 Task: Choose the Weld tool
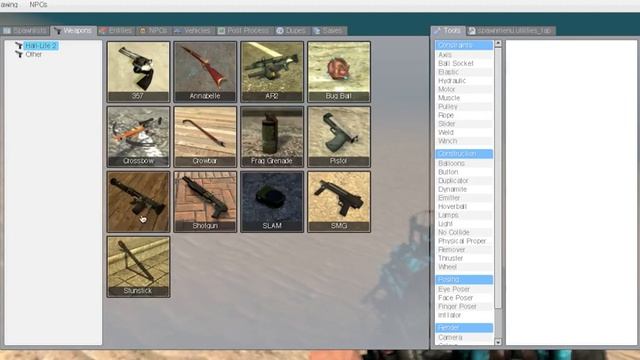click(x=464, y=132)
